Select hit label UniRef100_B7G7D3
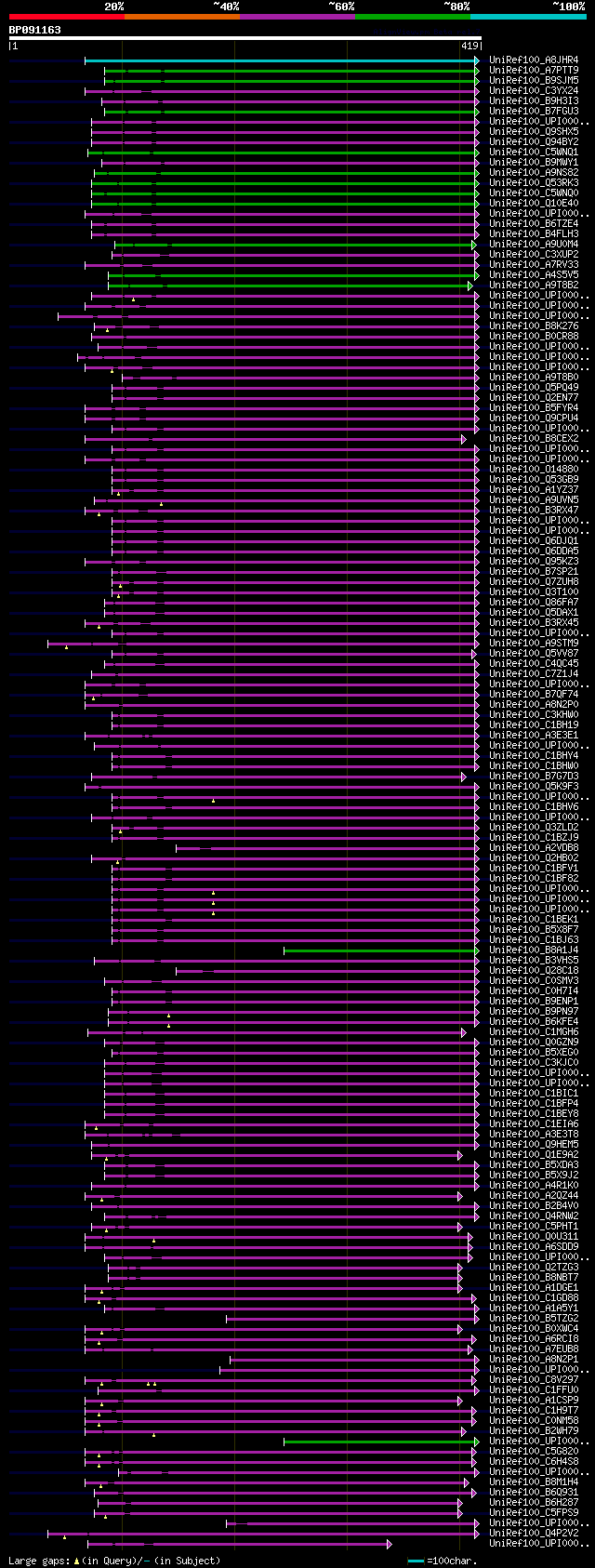Viewport: 595px width, 1568px height. click(534, 777)
